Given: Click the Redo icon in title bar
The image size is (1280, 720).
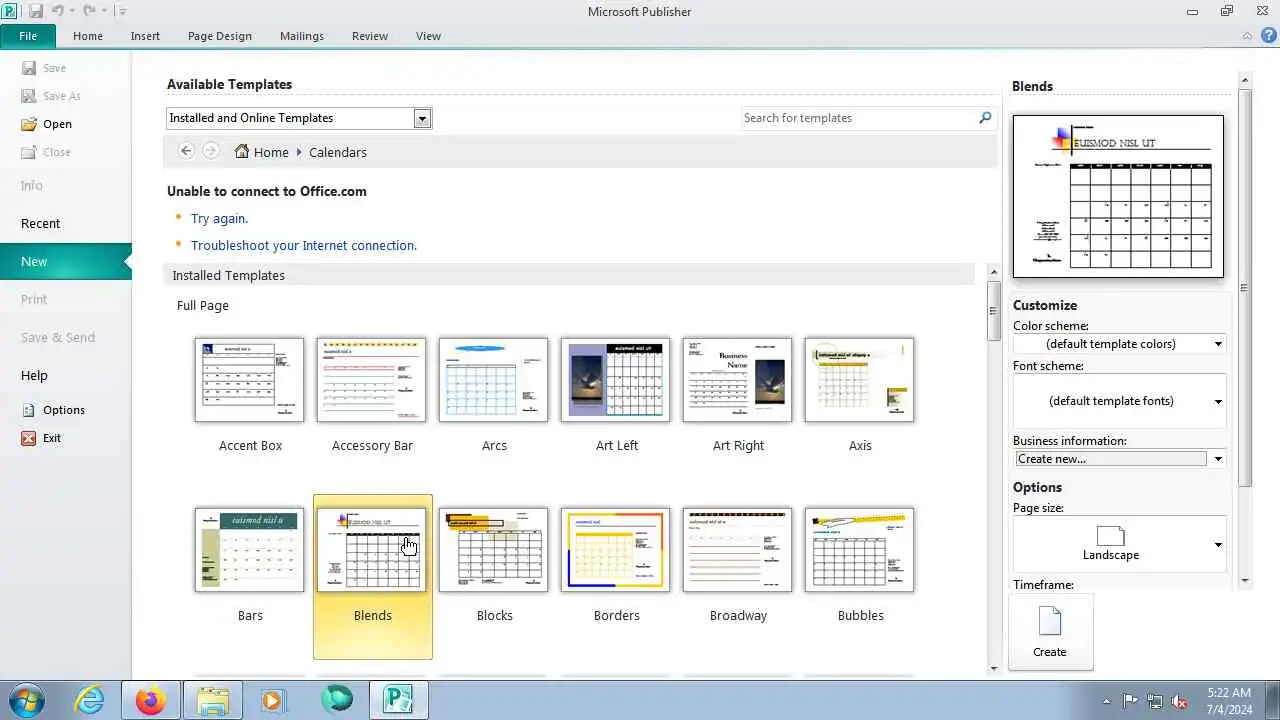Looking at the screenshot, I should (x=89, y=11).
